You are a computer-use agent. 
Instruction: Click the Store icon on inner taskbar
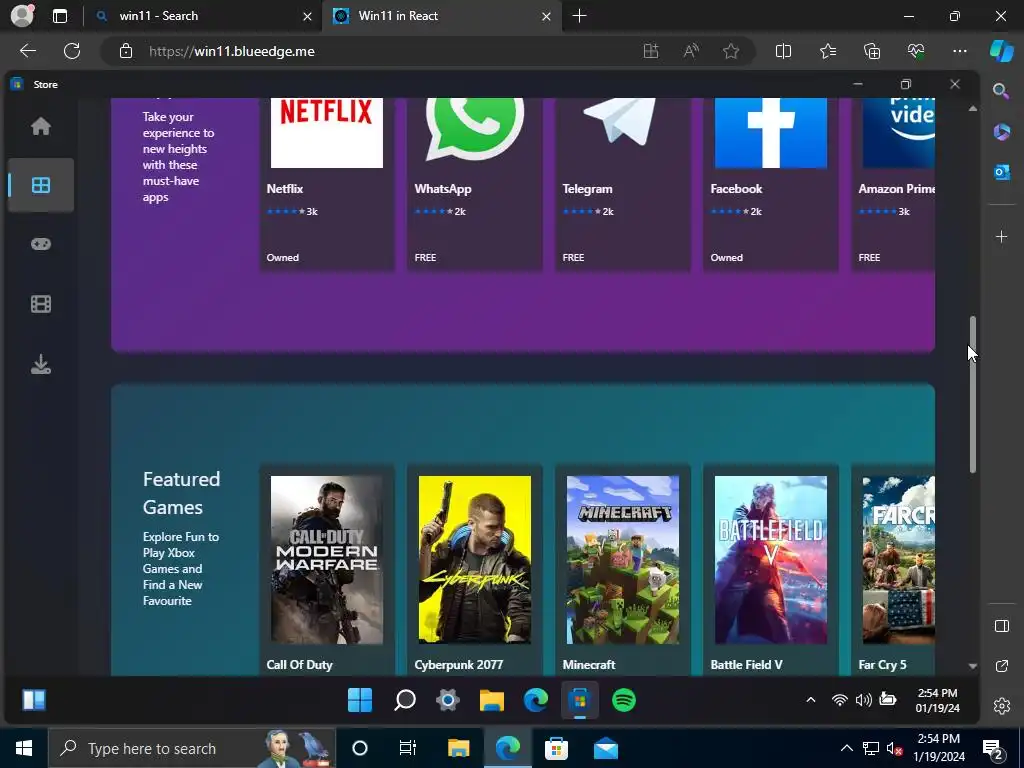pos(579,700)
